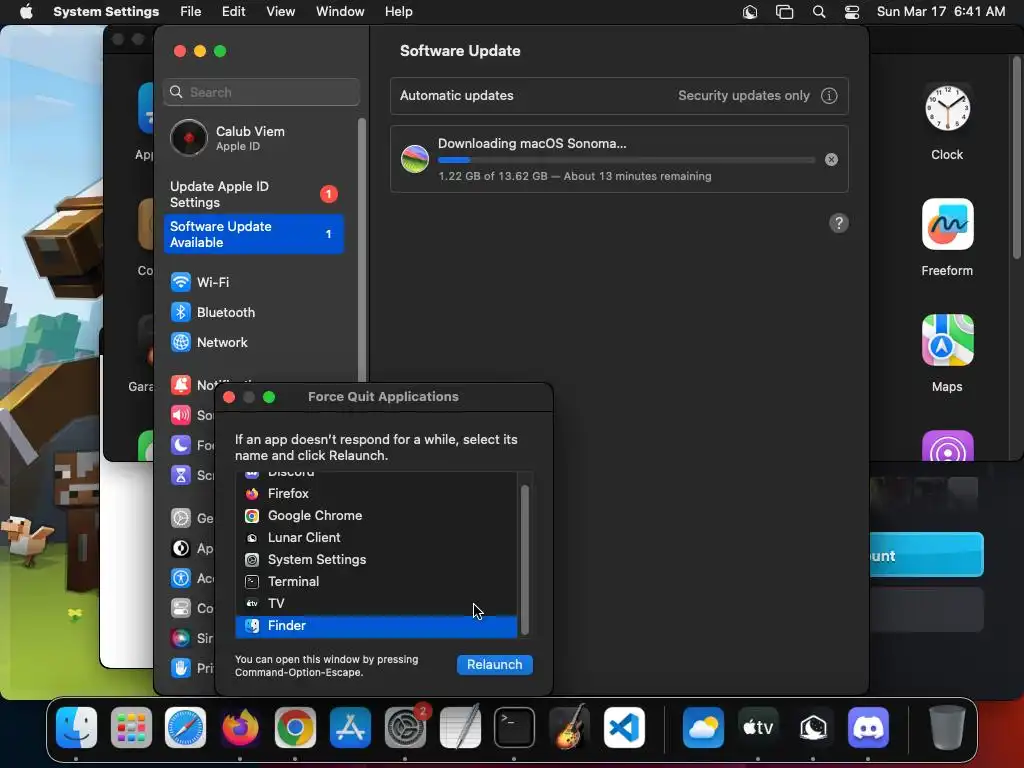Screen dimensions: 1024x768
Task: Open App Store from the Dock
Action: [350, 727]
